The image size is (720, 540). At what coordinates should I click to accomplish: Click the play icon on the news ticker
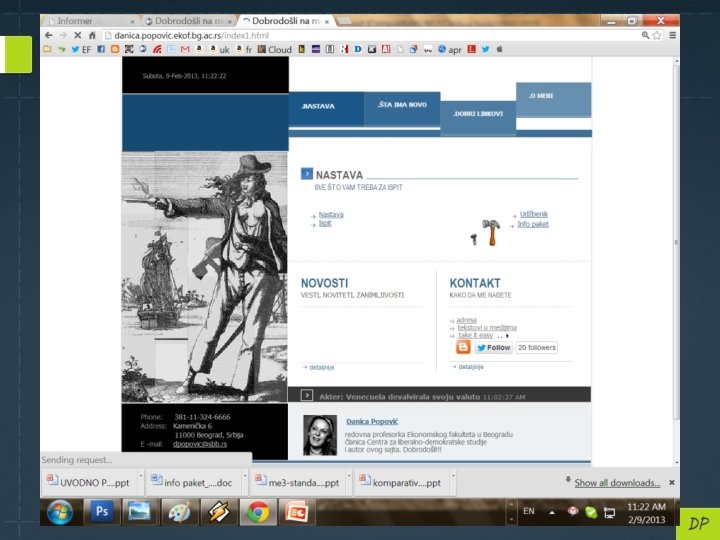[x=306, y=395]
